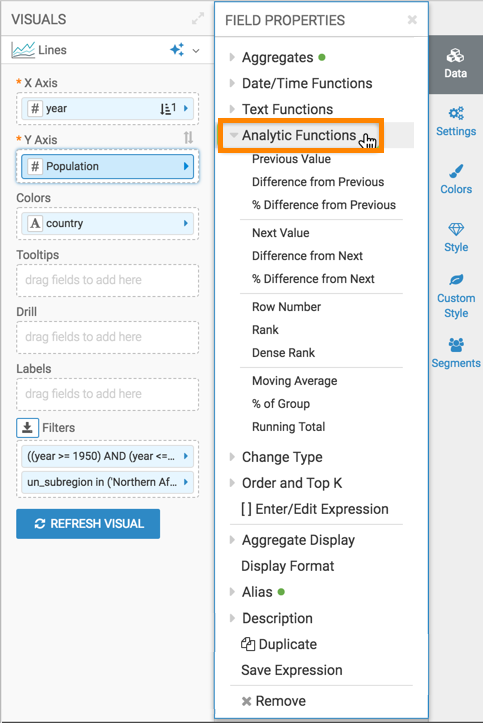
Task: Click the REFRESH VISUAL button
Action: [88, 524]
